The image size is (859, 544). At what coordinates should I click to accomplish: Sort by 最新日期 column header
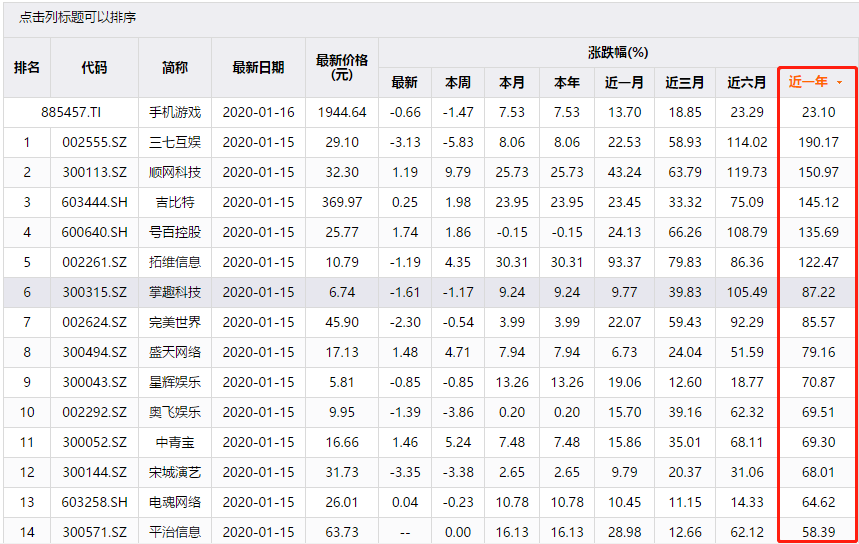click(x=258, y=67)
